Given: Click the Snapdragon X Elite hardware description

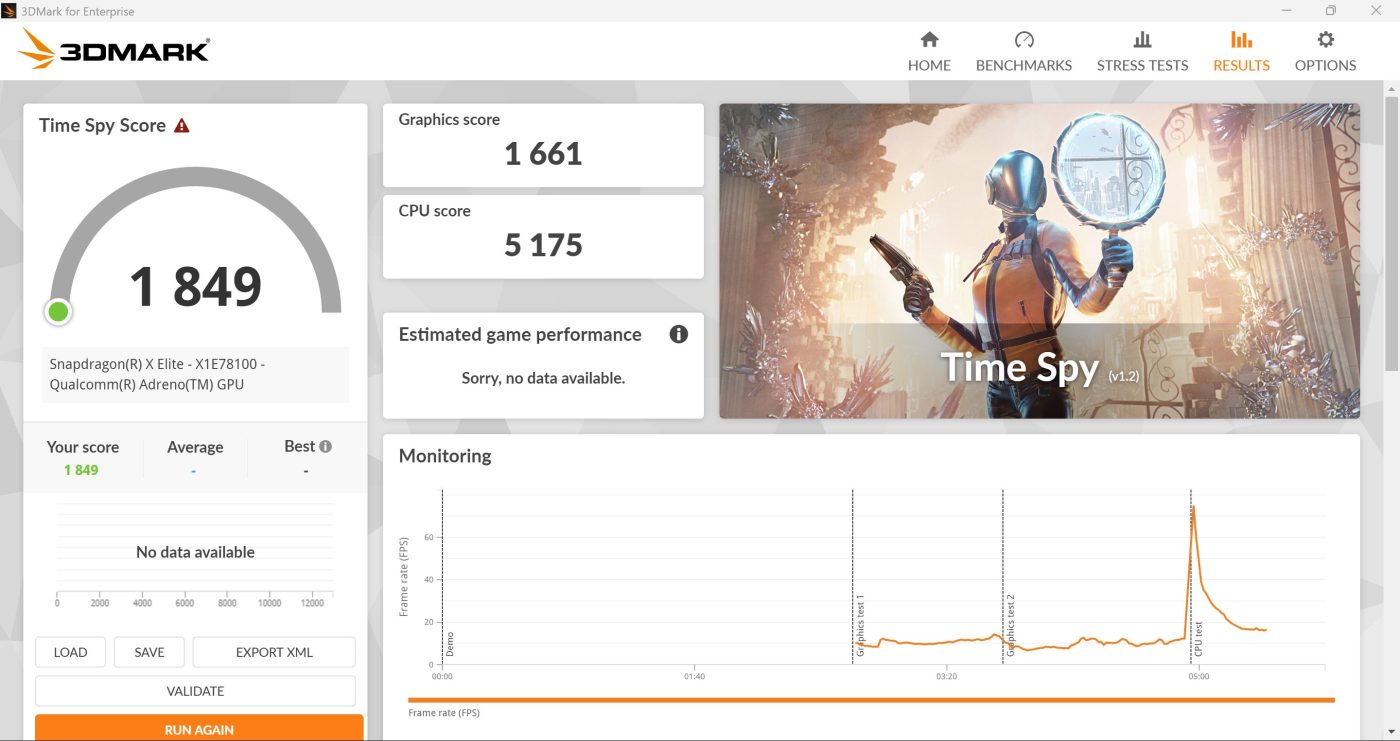Looking at the screenshot, I should [195, 374].
